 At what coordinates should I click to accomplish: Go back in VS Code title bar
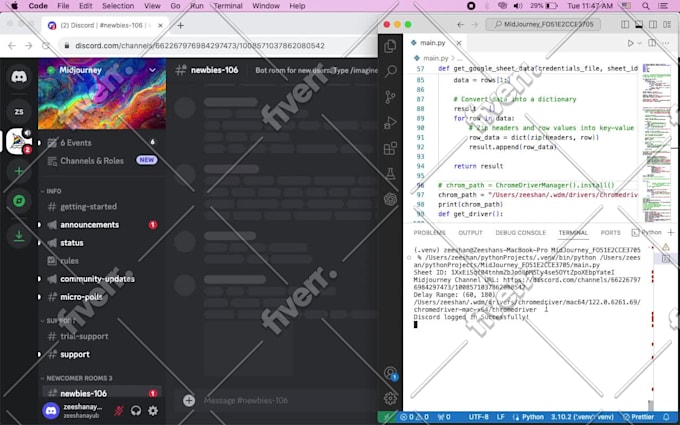461,25
